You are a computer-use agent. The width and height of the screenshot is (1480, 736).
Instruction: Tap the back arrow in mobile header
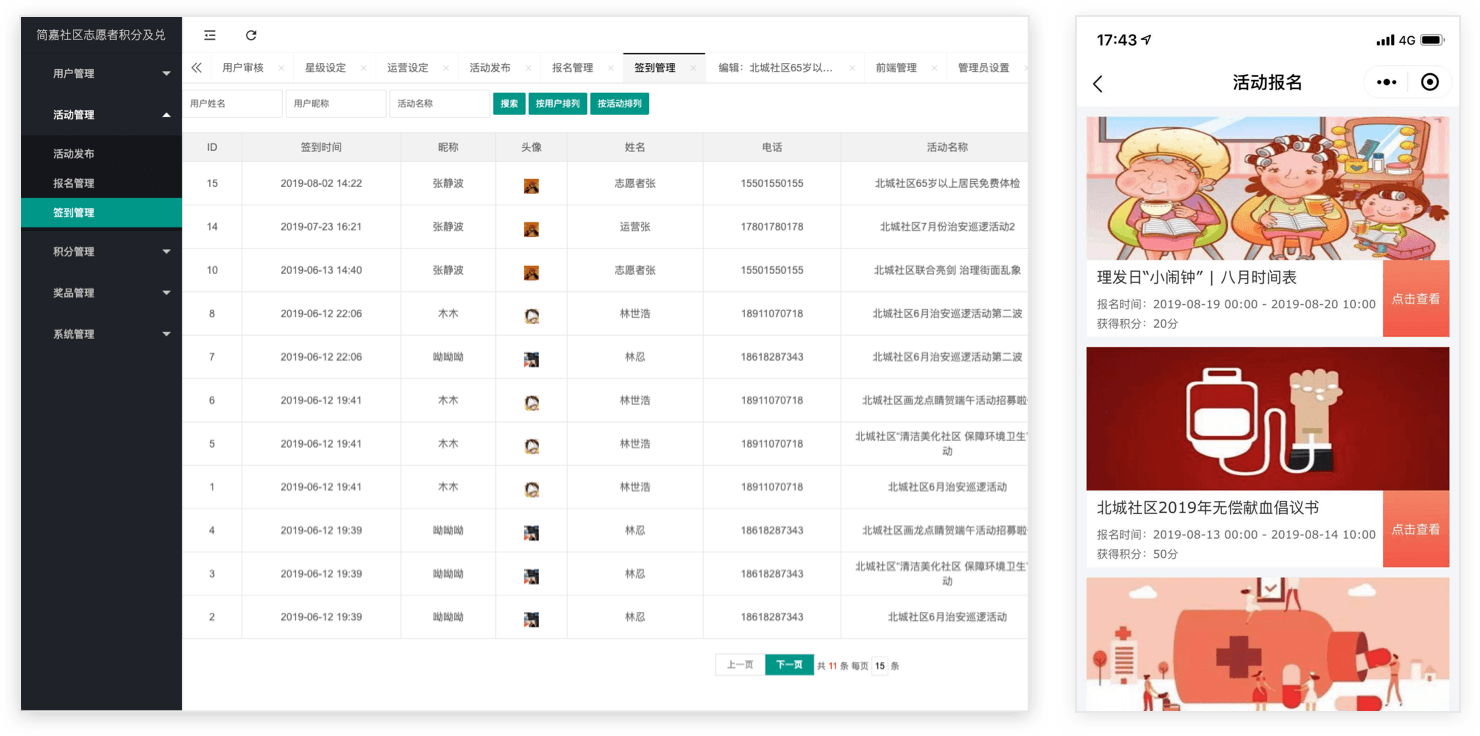pyautogui.click(x=1098, y=84)
